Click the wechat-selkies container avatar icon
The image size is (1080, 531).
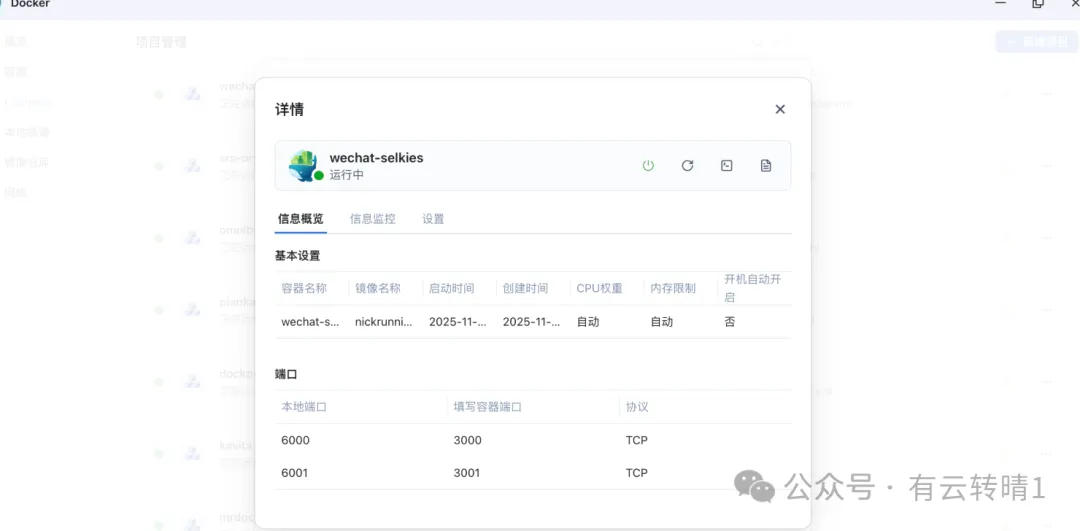pos(304,165)
